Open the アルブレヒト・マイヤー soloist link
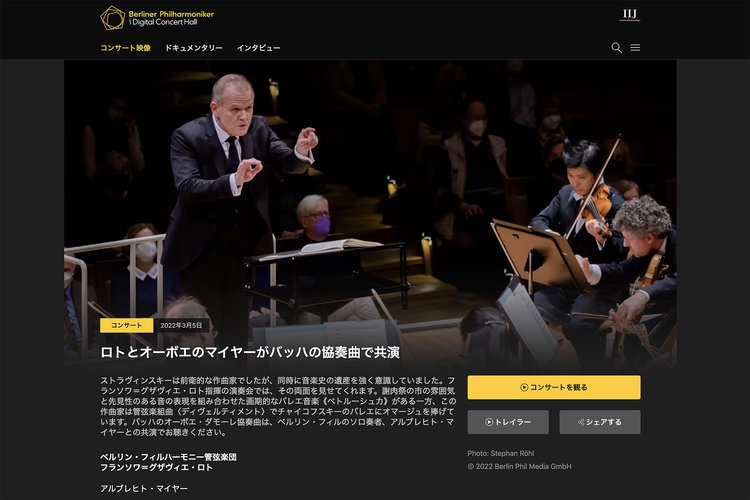750x500 pixels. 144,489
